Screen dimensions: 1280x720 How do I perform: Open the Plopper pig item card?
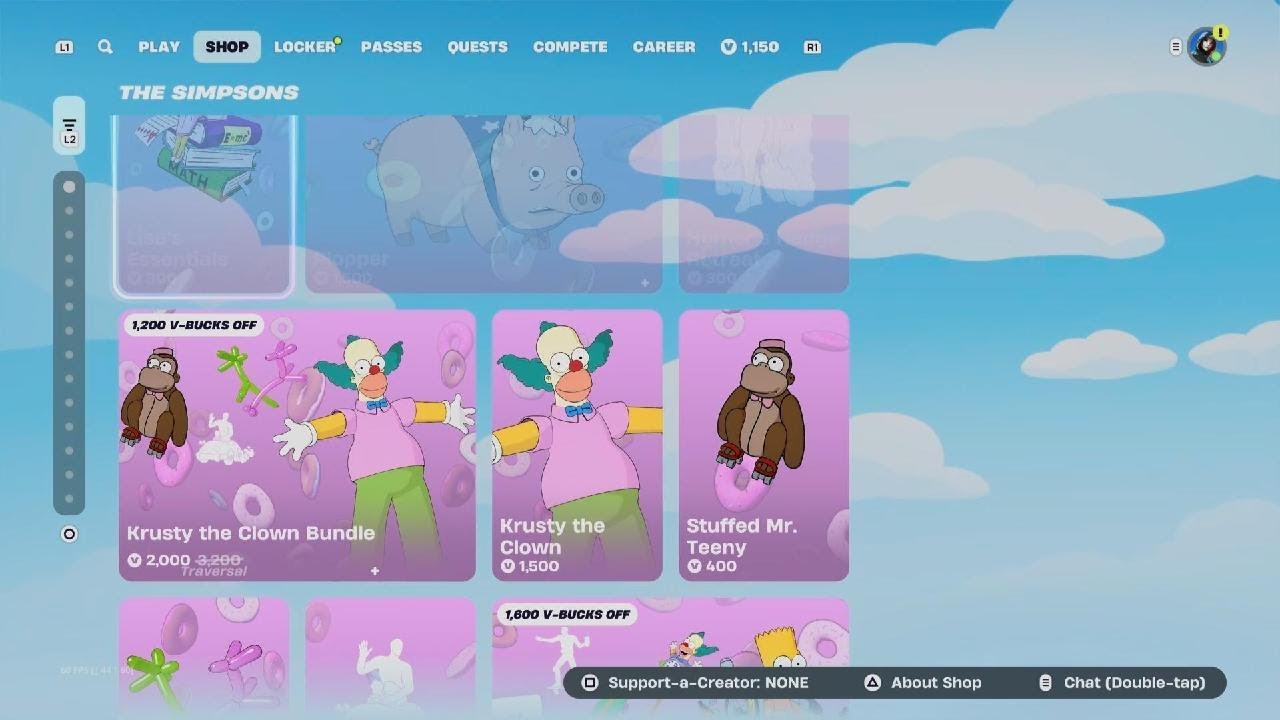pyautogui.click(x=483, y=204)
